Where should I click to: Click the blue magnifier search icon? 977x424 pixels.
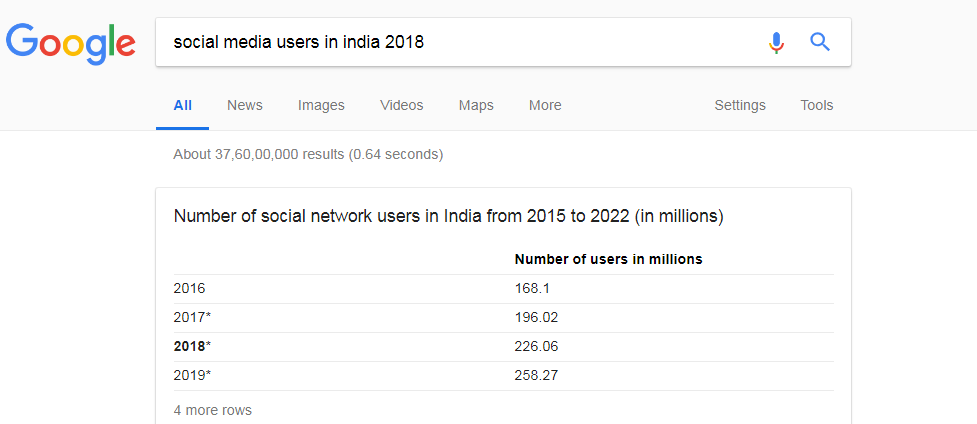pyautogui.click(x=820, y=42)
